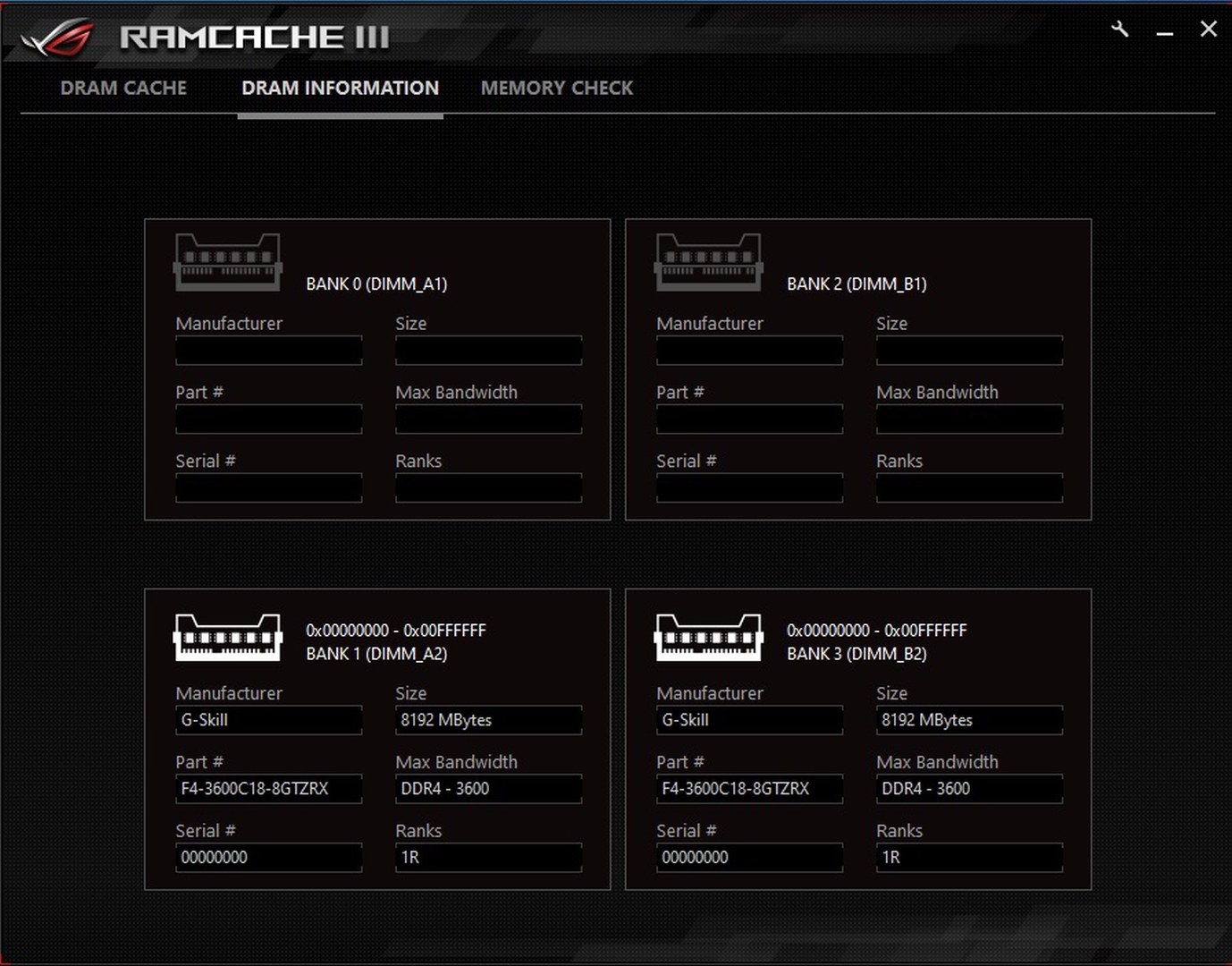The image size is (1232, 966).
Task: Click the empty BANK 0 Size field
Action: click(489, 351)
